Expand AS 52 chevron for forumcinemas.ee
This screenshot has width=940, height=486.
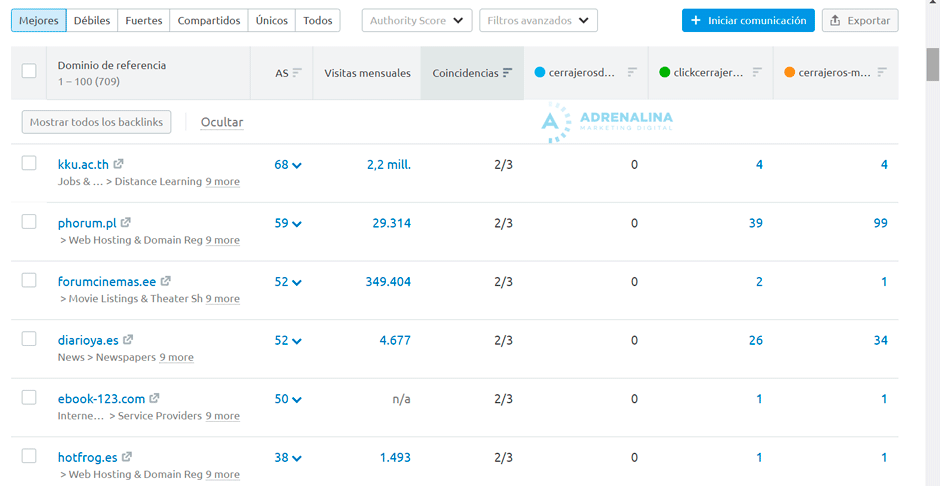pyautogui.click(x=297, y=283)
